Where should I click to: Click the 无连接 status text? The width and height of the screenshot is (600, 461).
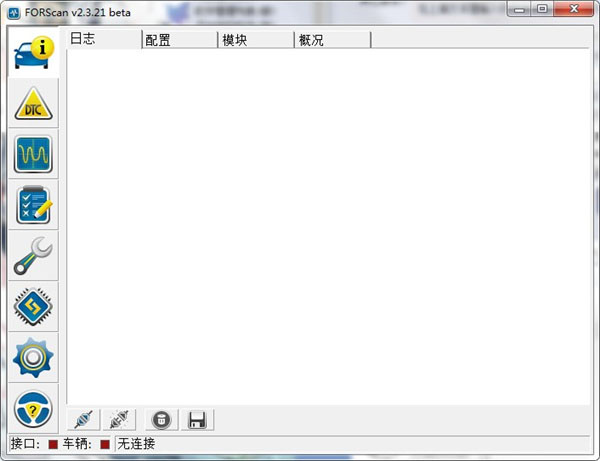[136, 444]
